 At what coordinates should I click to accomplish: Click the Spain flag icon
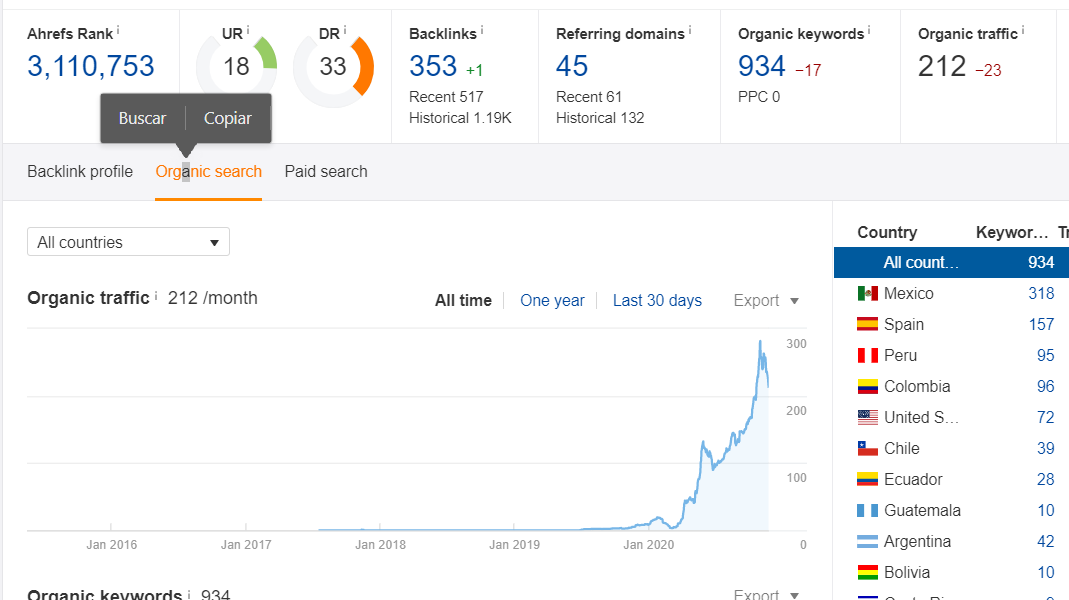pos(867,325)
